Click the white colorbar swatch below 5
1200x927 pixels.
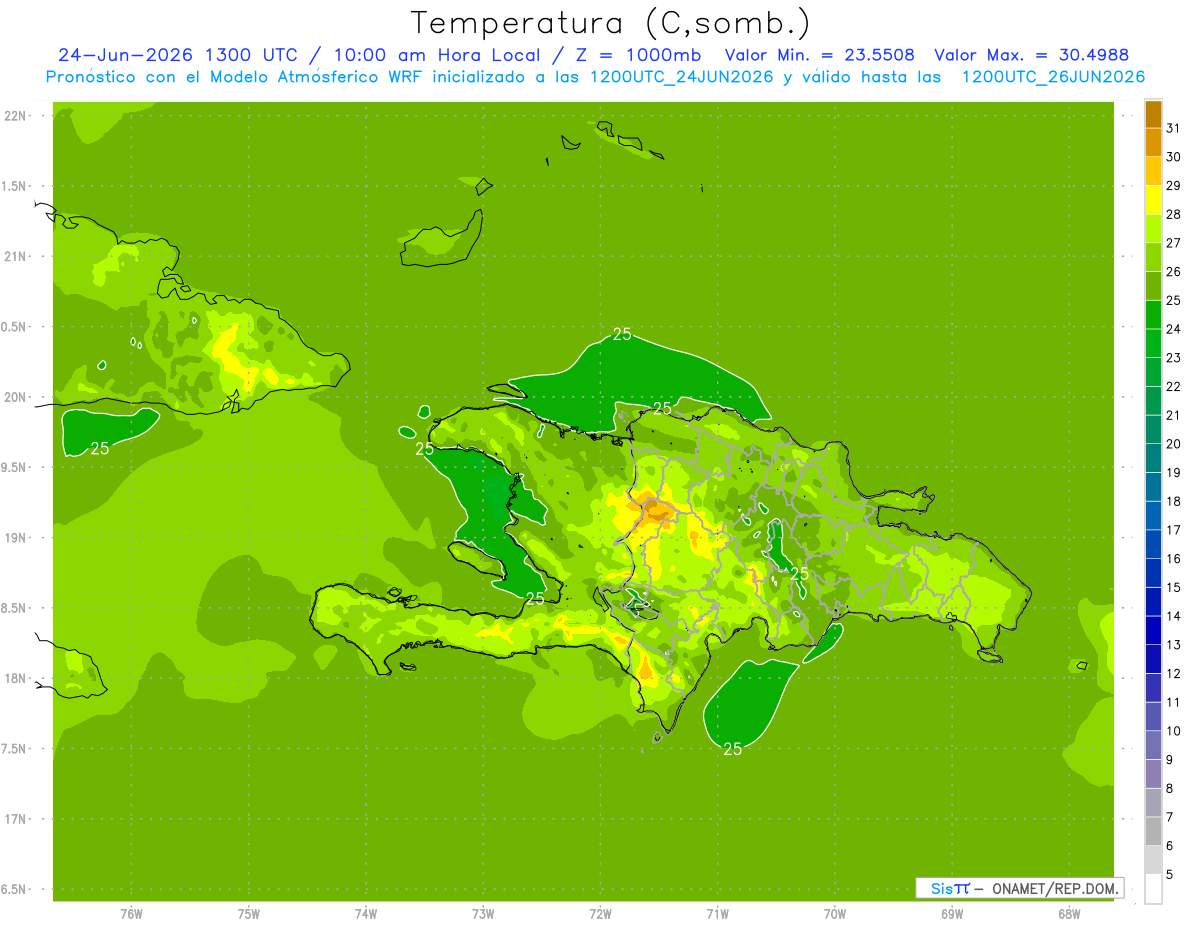(1153, 889)
